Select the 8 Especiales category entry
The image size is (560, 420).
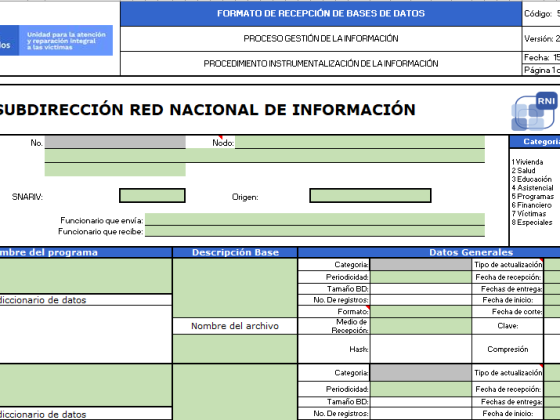tap(532, 222)
